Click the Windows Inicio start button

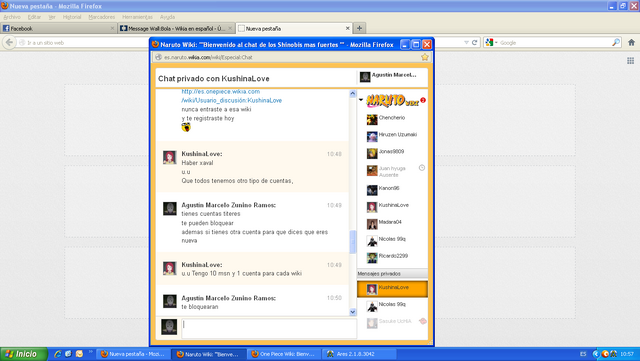pos(24,354)
